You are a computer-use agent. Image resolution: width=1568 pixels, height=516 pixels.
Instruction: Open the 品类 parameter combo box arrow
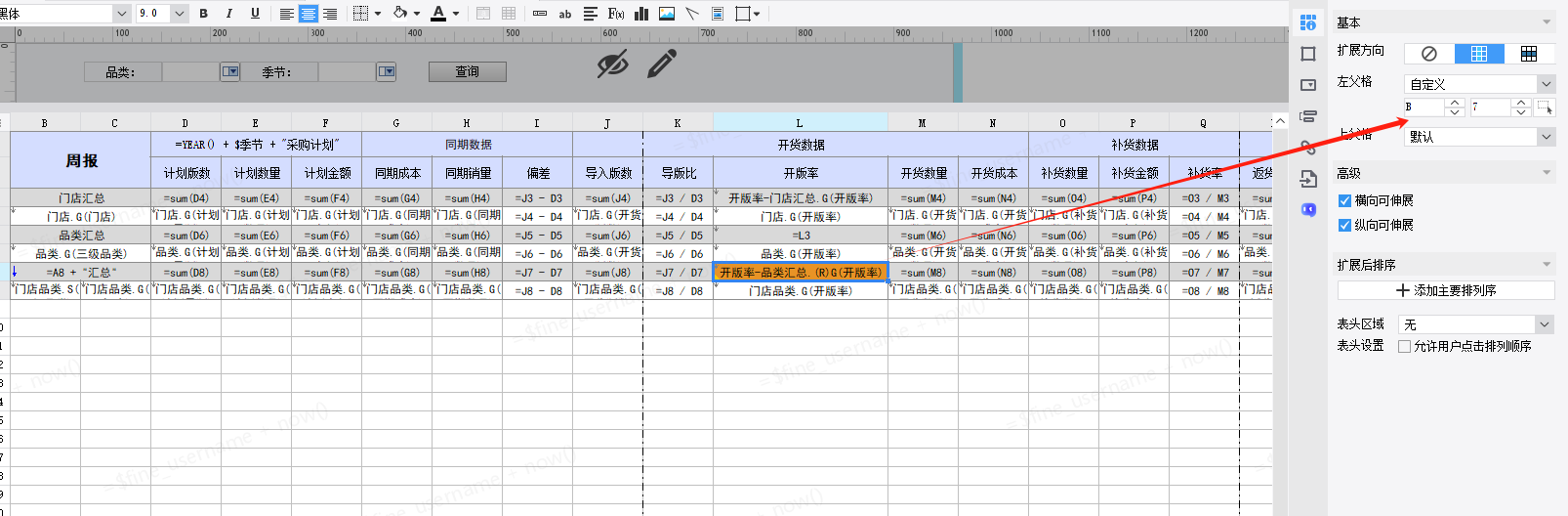click(x=229, y=71)
